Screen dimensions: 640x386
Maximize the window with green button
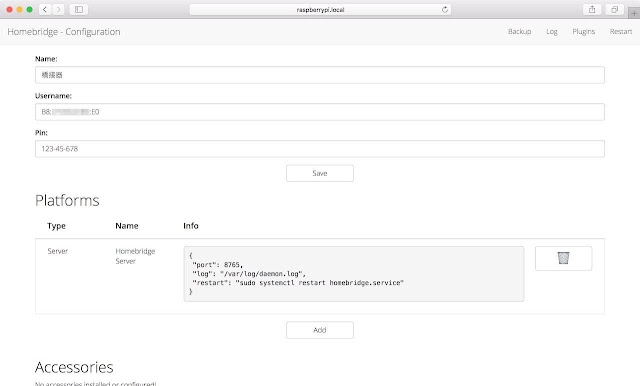tap(29, 9)
